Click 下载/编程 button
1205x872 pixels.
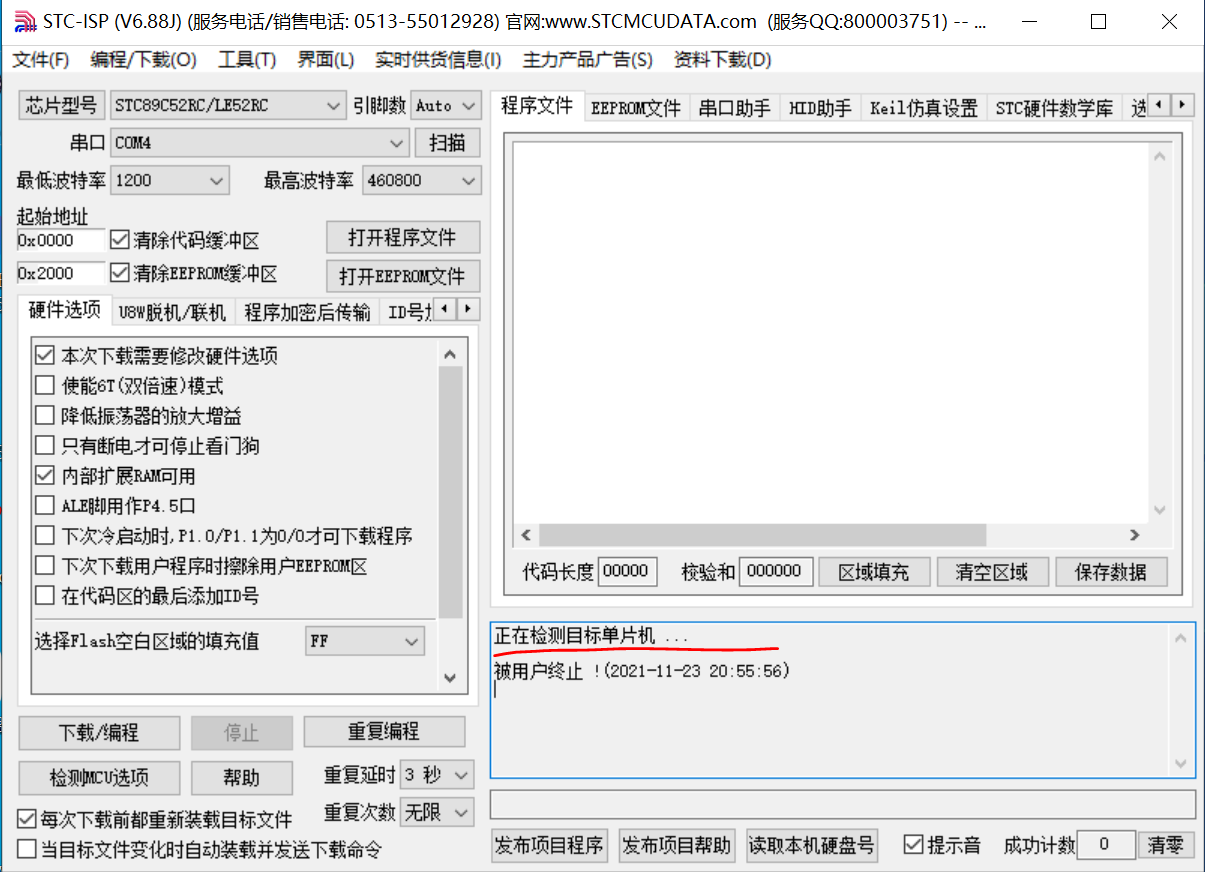click(99, 732)
